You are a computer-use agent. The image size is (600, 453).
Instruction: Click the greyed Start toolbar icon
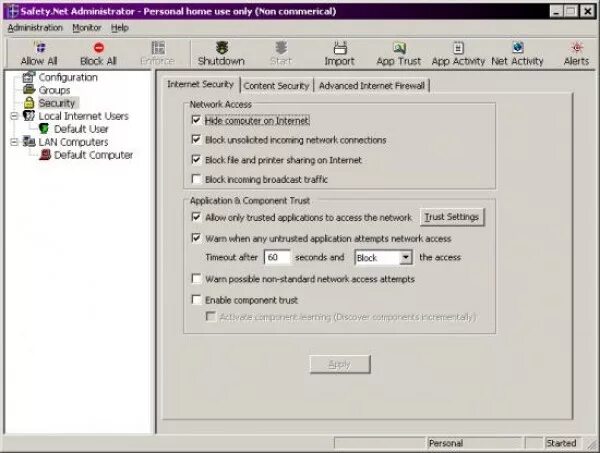tap(281, 48)
